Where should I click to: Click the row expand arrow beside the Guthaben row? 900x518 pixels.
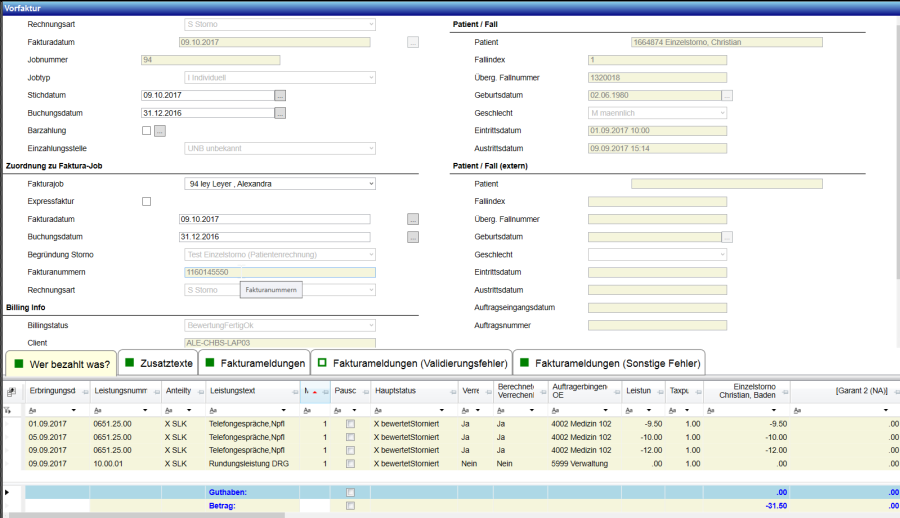coord(9,492)
